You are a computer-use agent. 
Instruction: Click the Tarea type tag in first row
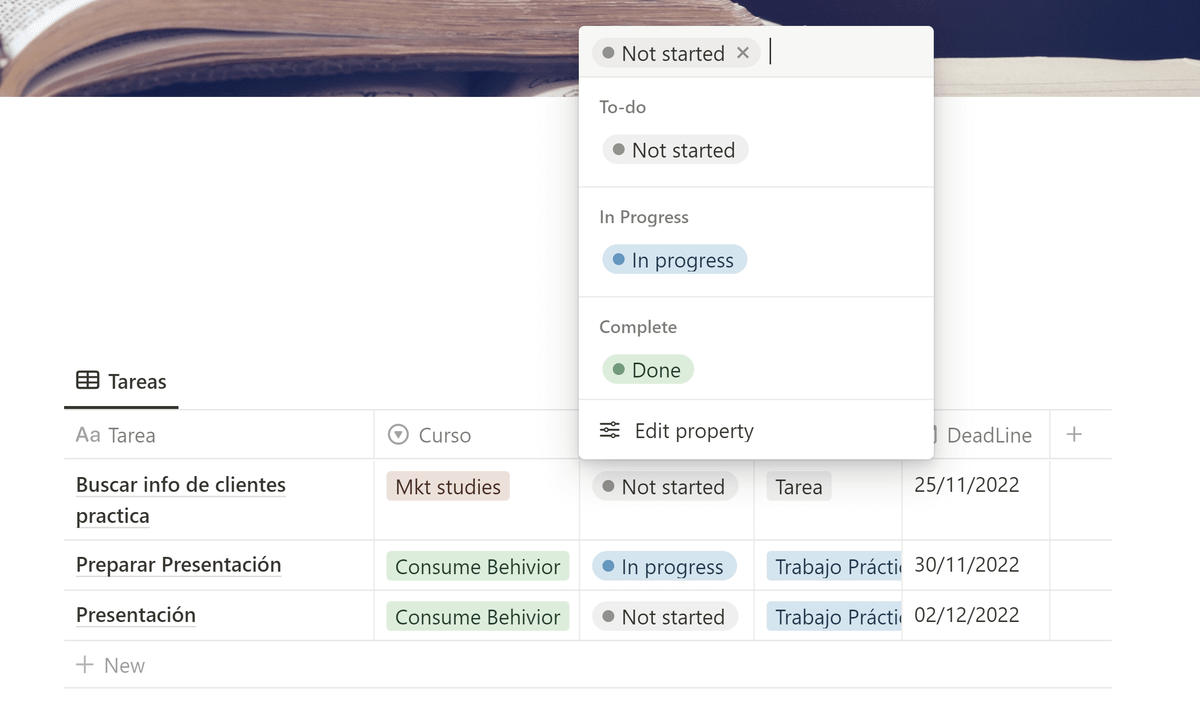tap(798, 487)
